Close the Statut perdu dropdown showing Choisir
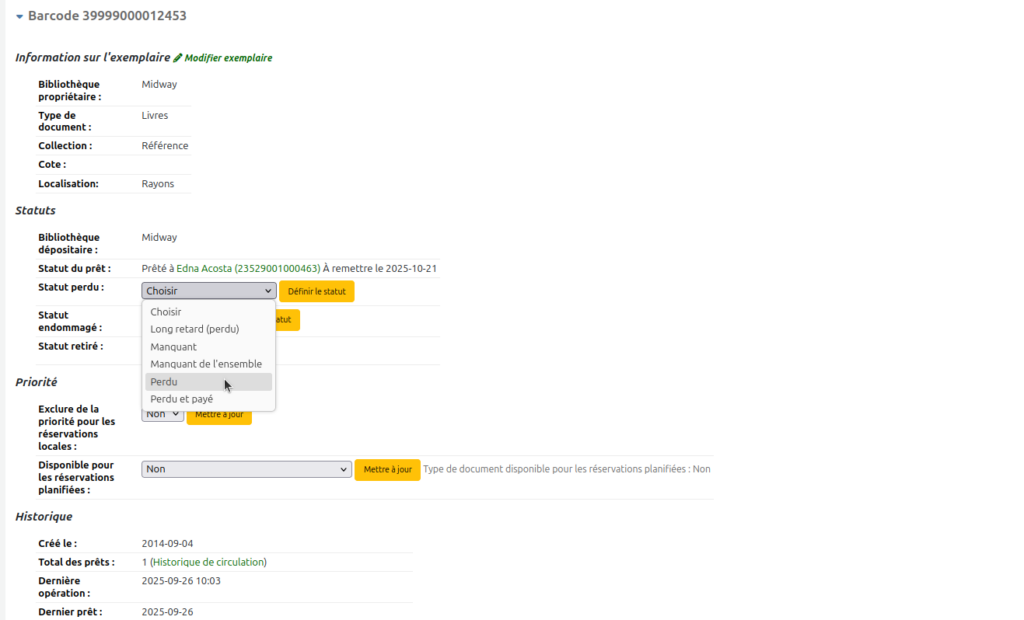The height and width of the screenshot is (620, 1024). click(x=208, y=291)
